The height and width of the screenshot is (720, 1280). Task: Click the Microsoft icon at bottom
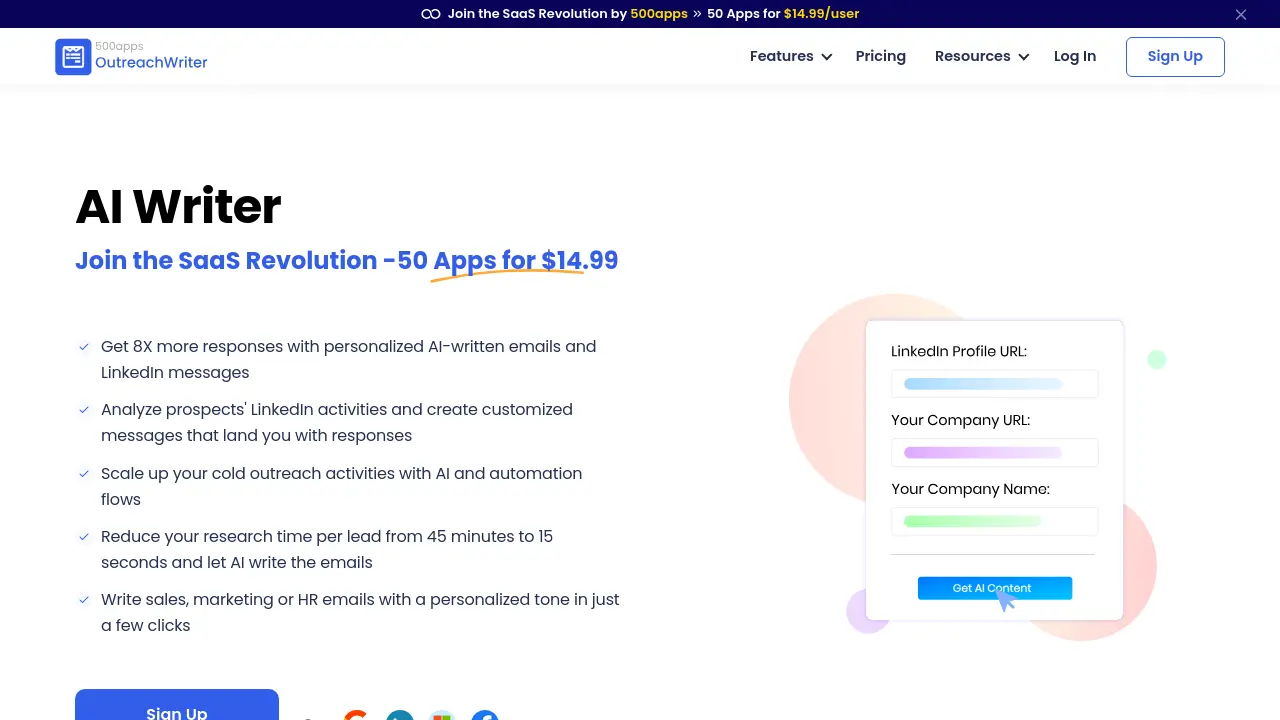click(x=442, y=715)
